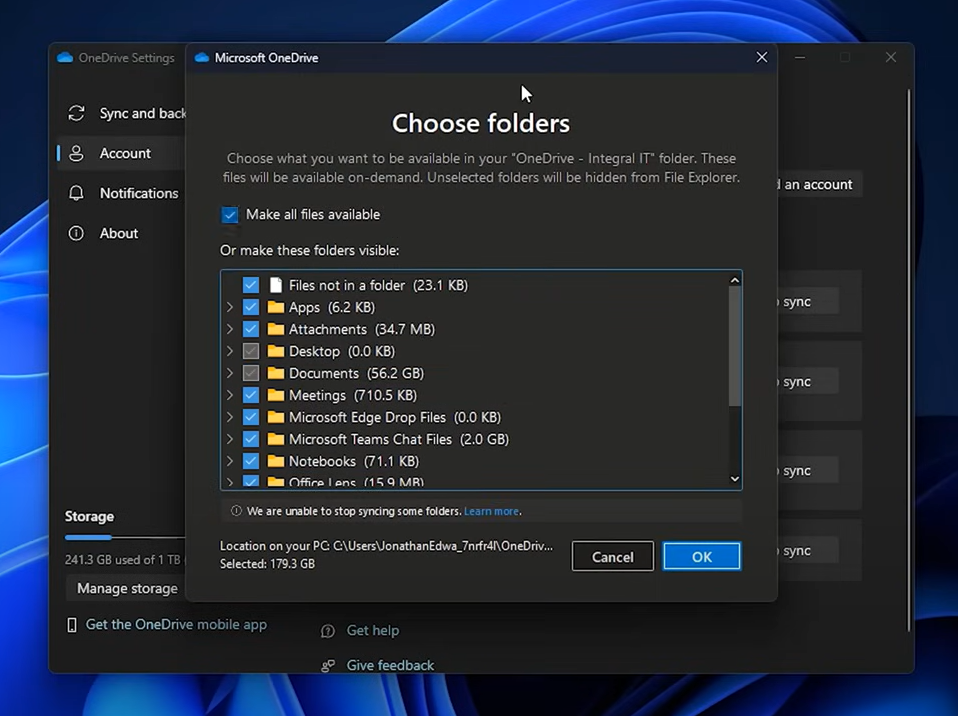Confirm folder selection with OK

tap(701, 557)
